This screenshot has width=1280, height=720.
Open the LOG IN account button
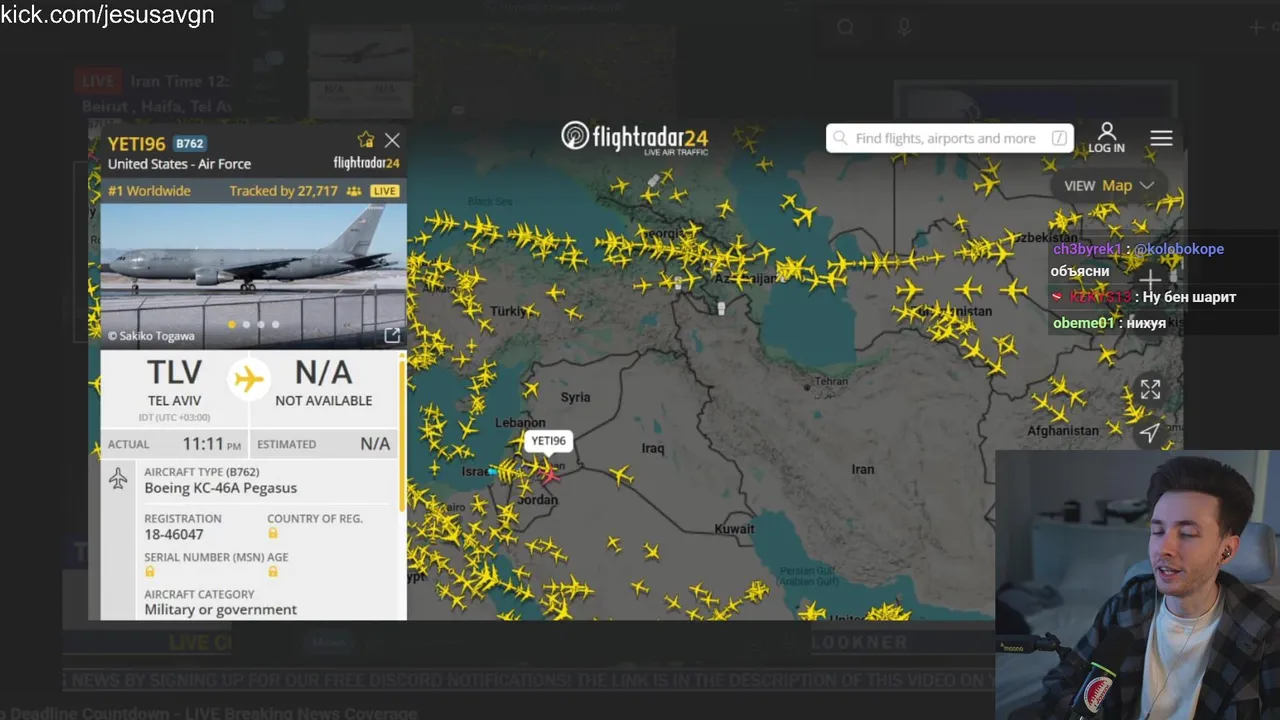point(1106,138)
